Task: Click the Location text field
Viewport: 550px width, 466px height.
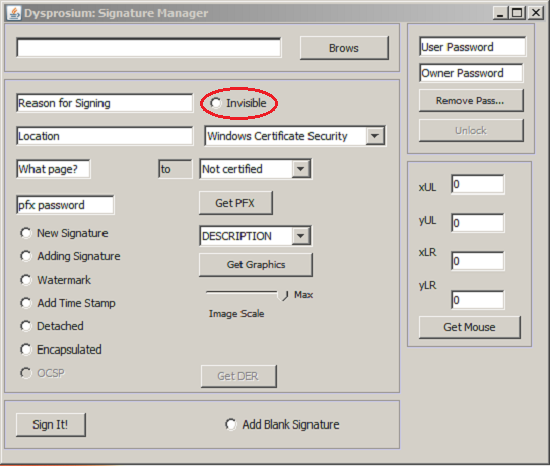Action: pyautogui.click(x=105, y=136)
